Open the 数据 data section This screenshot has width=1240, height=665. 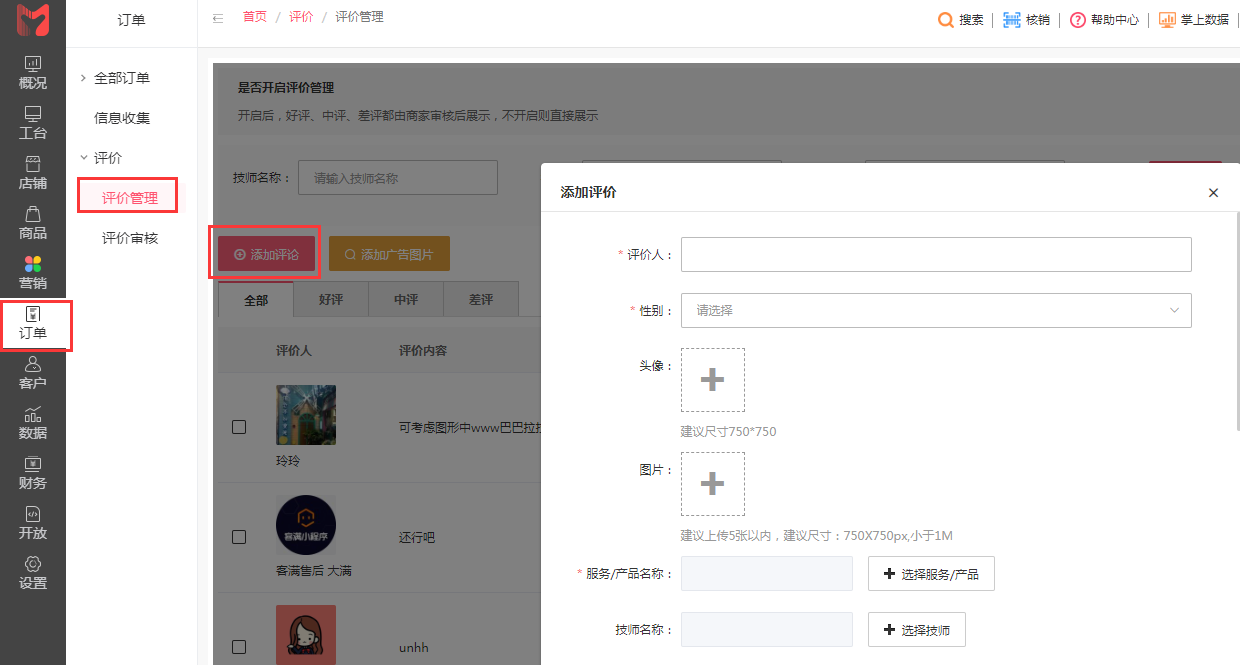(33, 422)
